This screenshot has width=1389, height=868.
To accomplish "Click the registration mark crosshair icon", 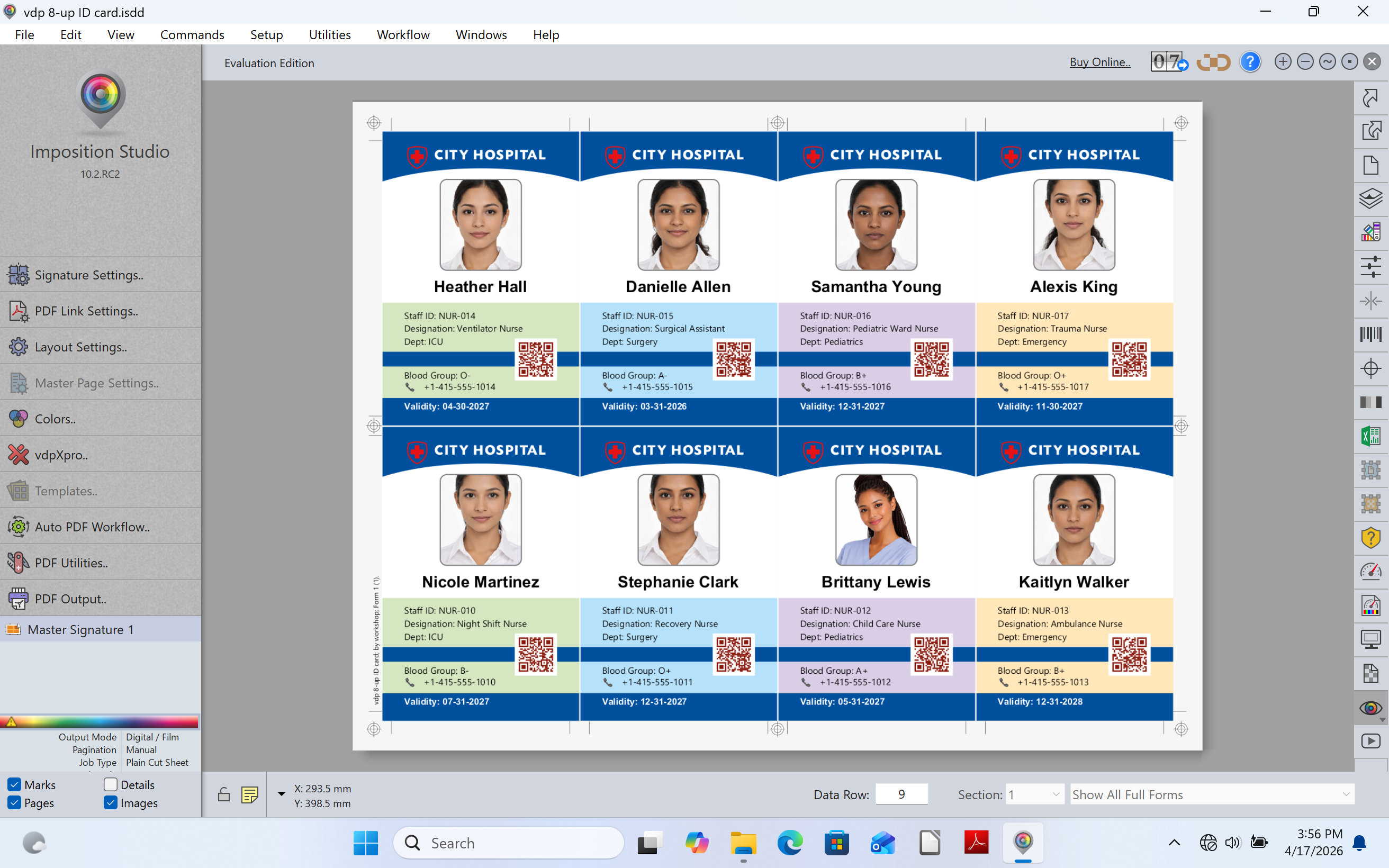I will point(1370,368).
